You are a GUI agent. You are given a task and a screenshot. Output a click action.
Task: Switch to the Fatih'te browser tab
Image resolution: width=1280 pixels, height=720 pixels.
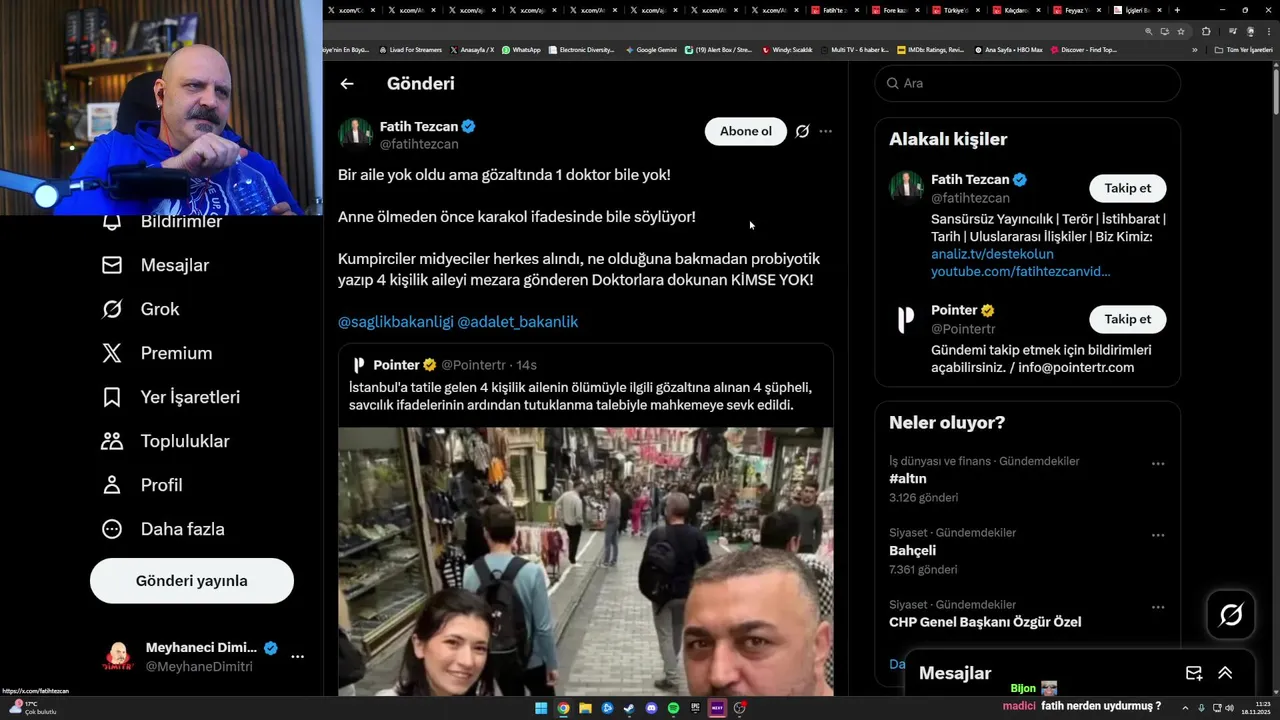(834, 10)
